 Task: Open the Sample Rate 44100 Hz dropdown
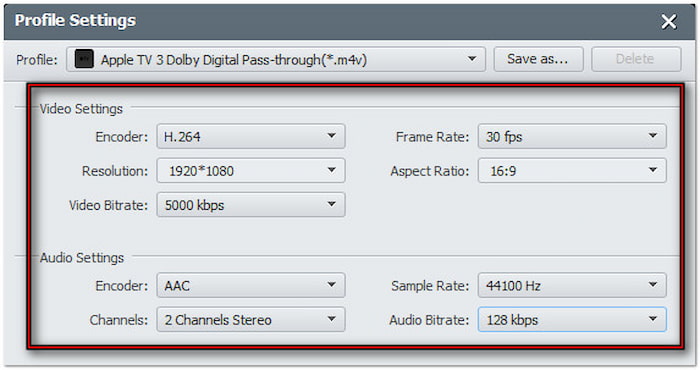572,285
